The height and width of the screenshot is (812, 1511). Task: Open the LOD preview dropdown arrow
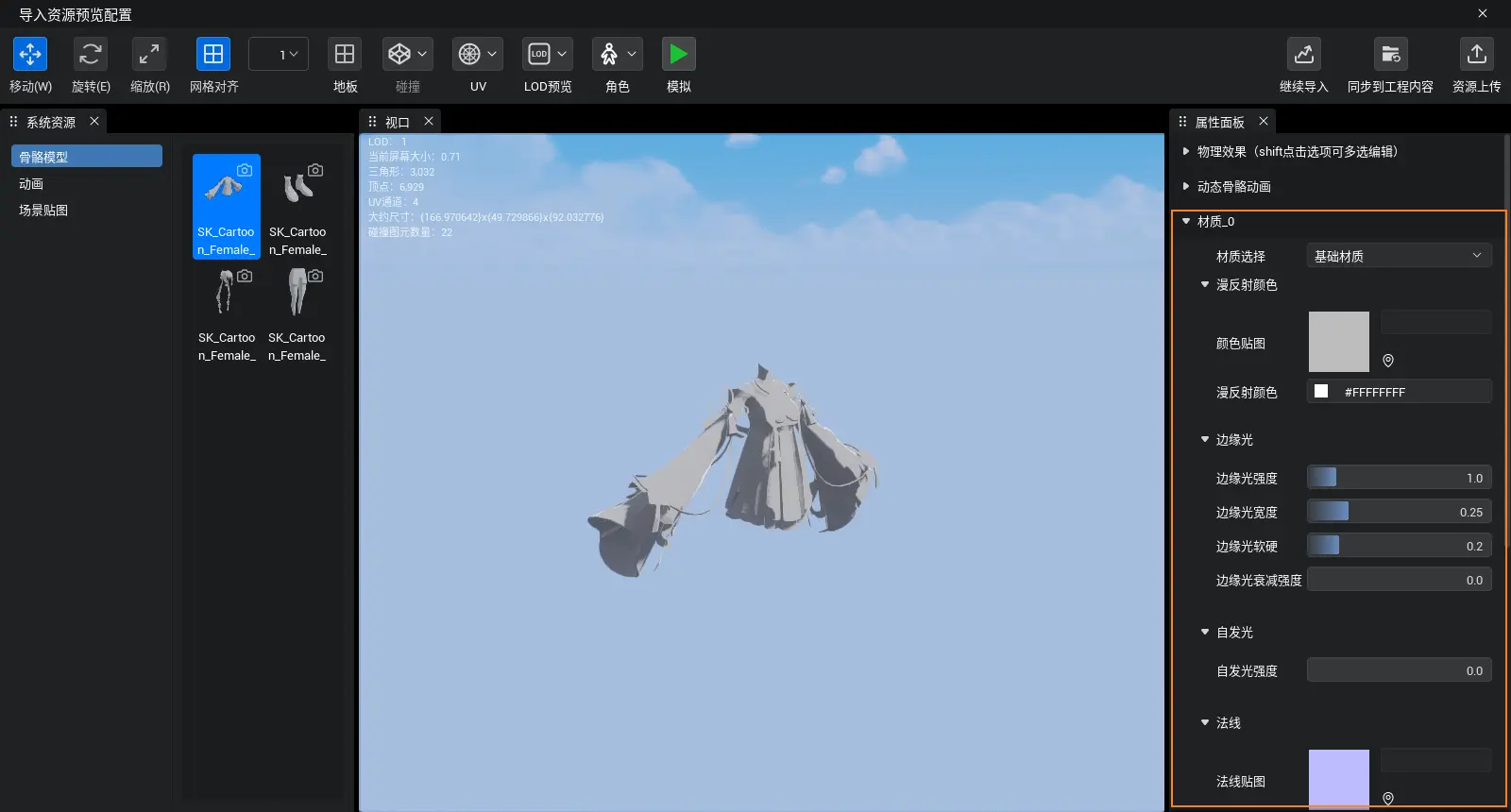click(562, 54)
